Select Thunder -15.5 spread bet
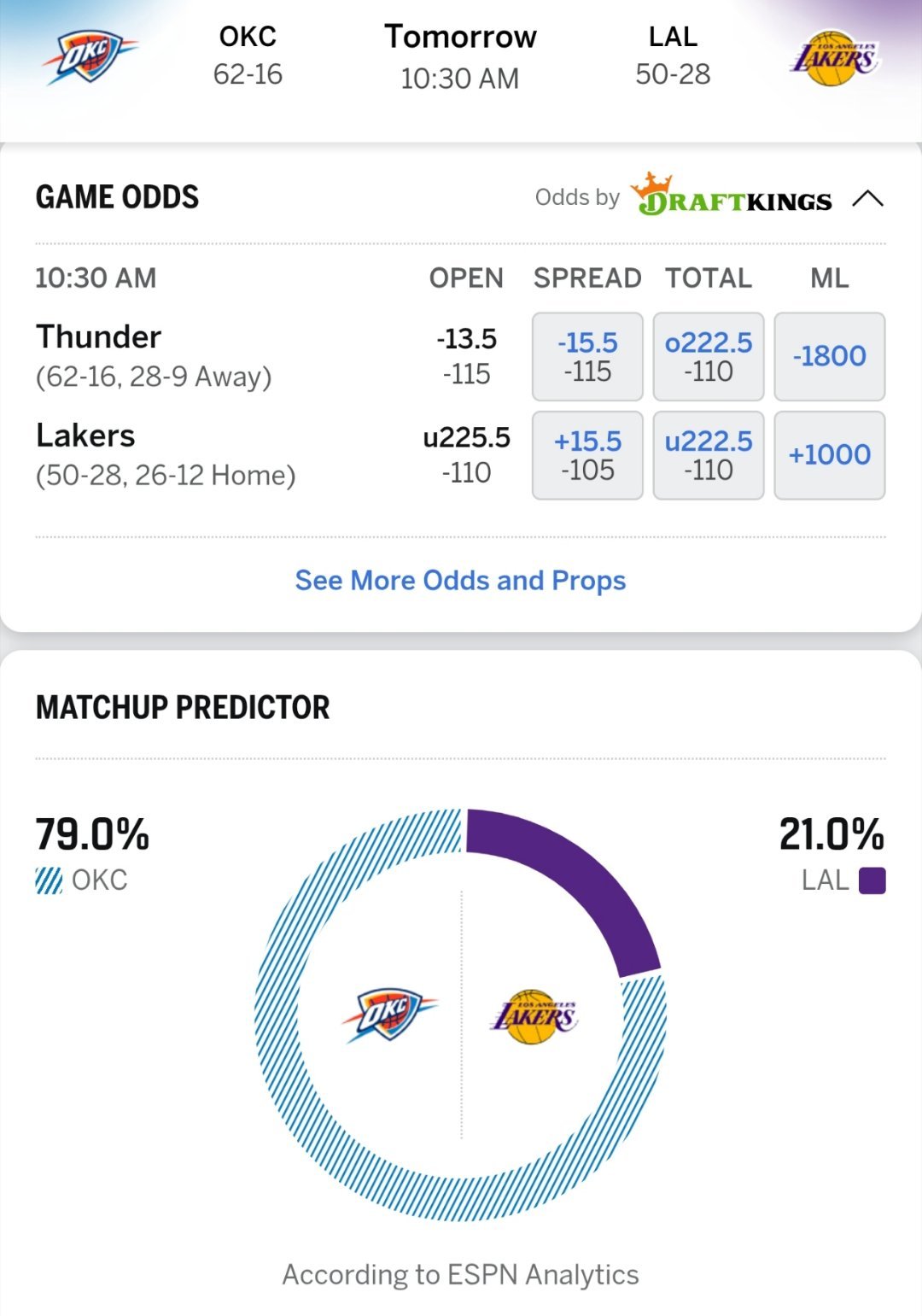Screen dimensions: 922x1316 tap(587, 356)
